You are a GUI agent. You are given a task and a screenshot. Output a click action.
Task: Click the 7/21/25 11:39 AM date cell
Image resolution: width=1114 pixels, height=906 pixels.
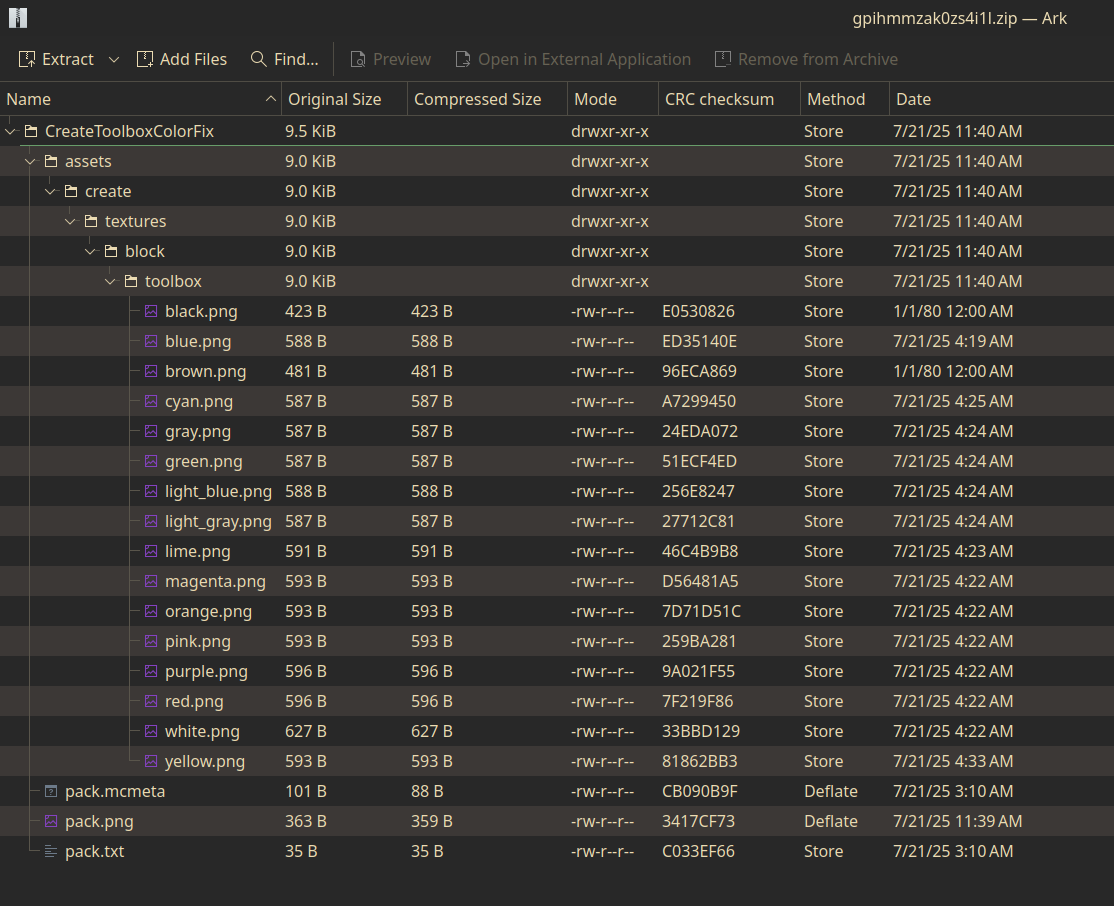[958, 821]
